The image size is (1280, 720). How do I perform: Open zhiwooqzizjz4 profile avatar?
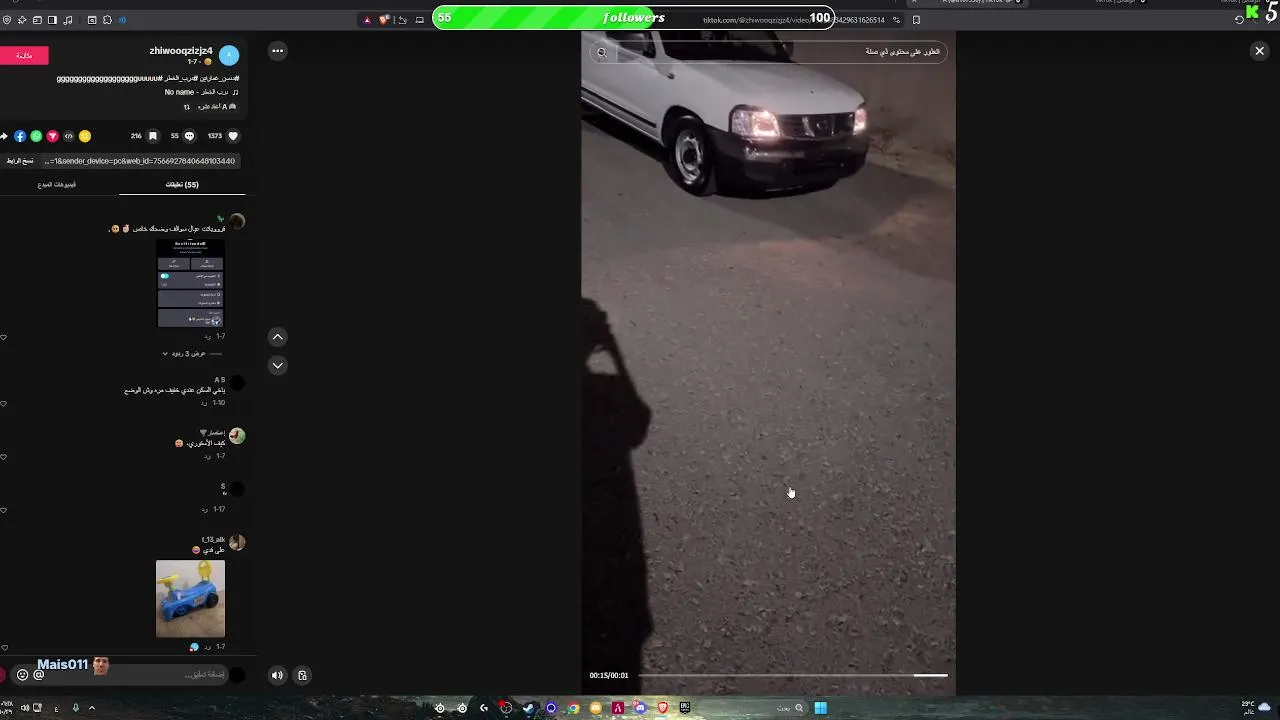pos(229,55)
